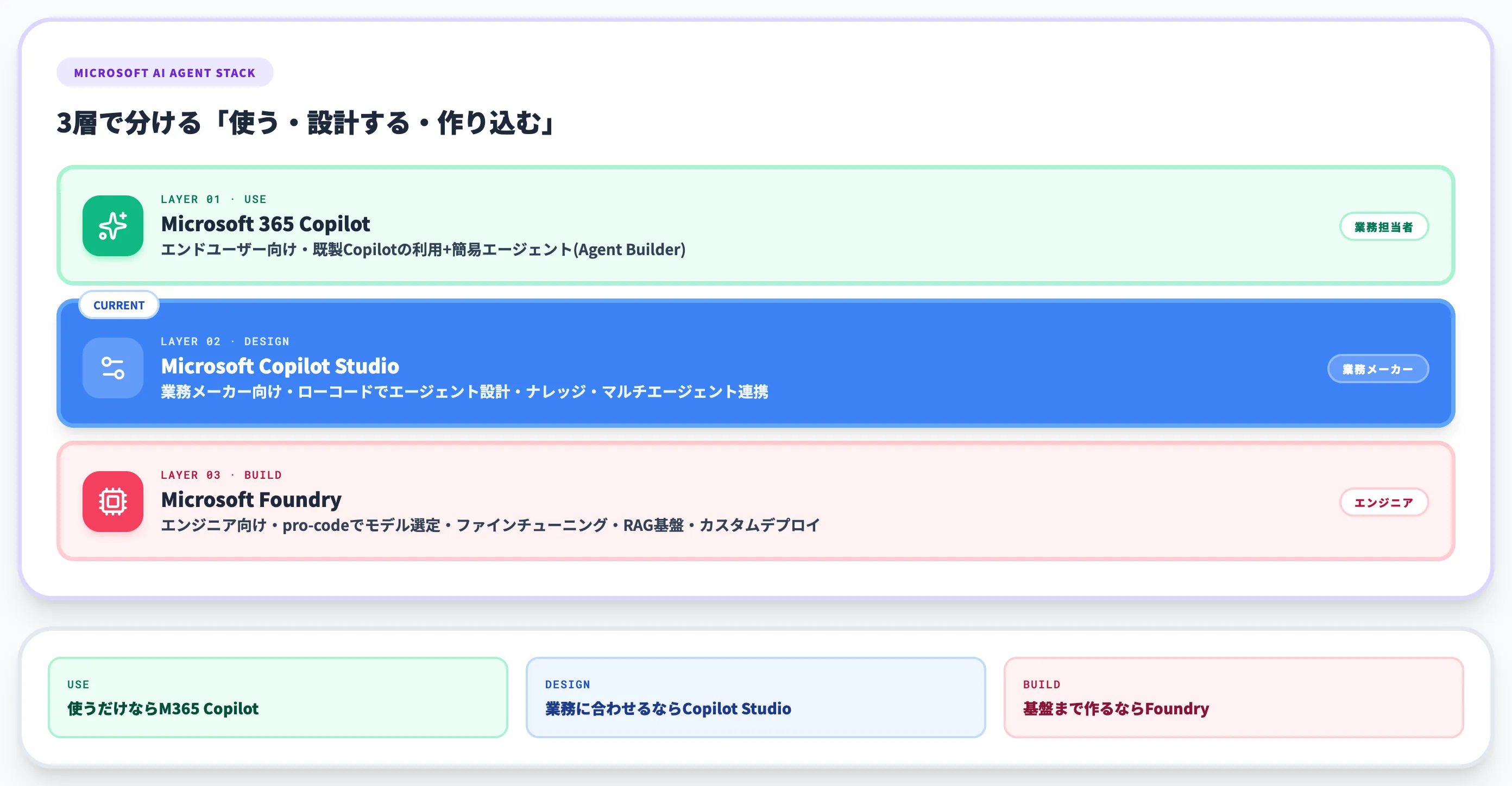Click the small DESIGN label in blue card

pyautogui.click(x=568, y=684)
